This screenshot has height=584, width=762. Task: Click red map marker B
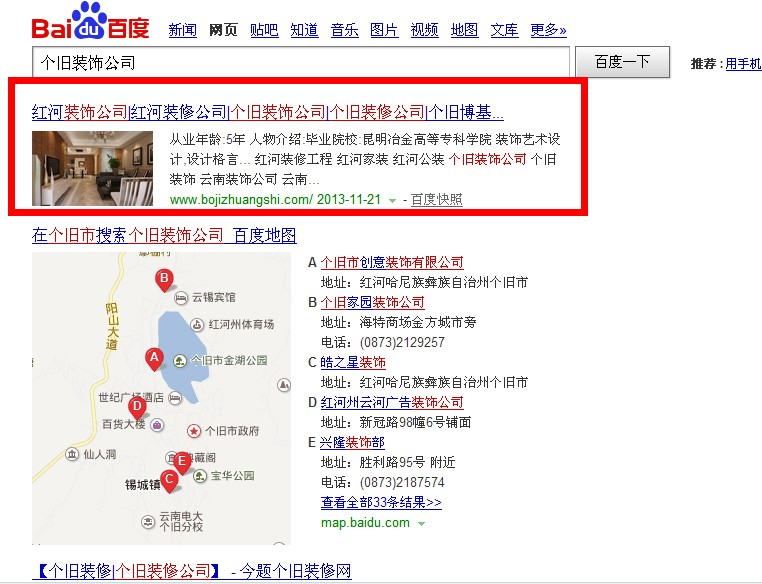[x=164, y=279]
